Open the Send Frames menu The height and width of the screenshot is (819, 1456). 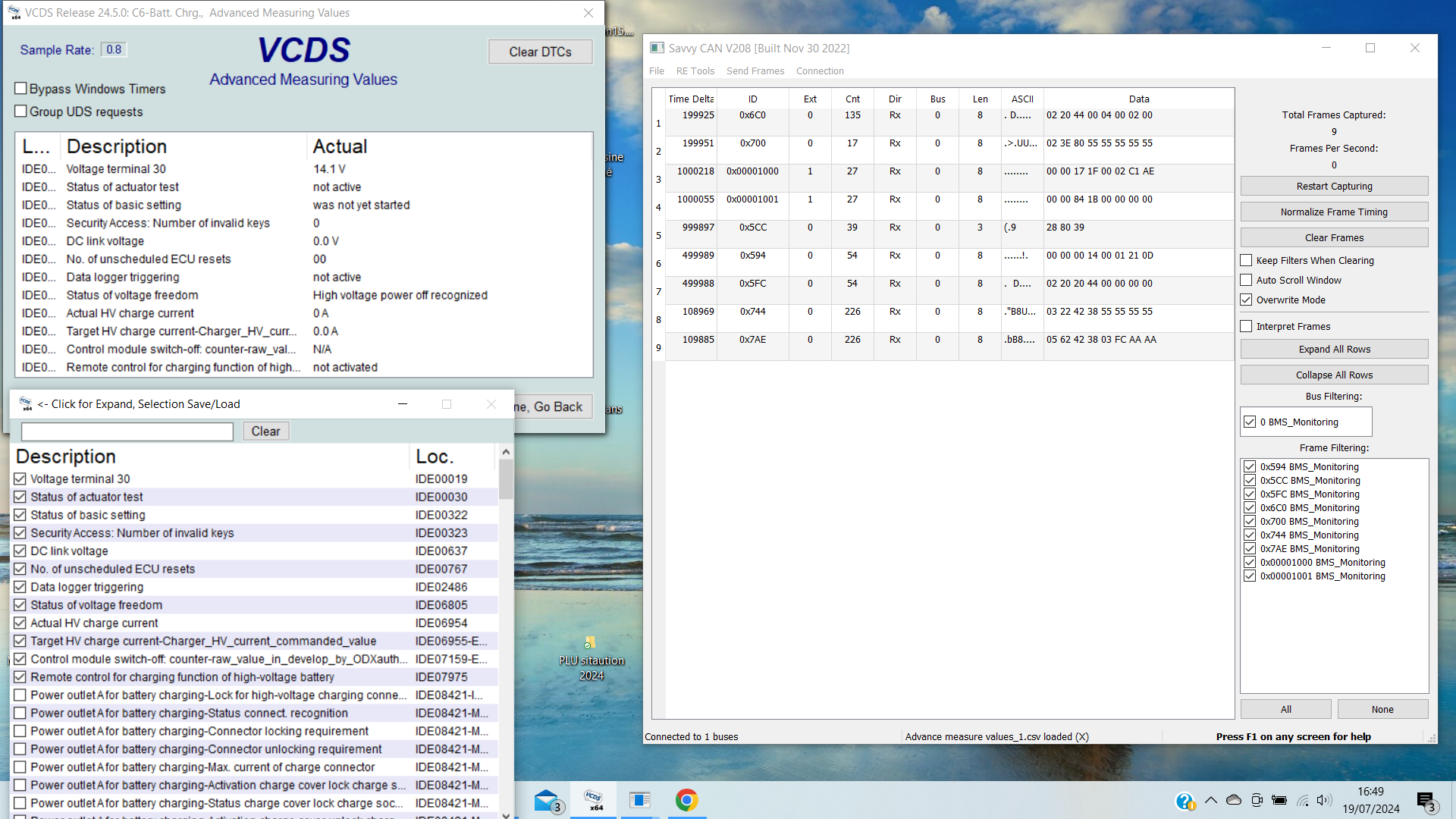(x=755, y=71)
